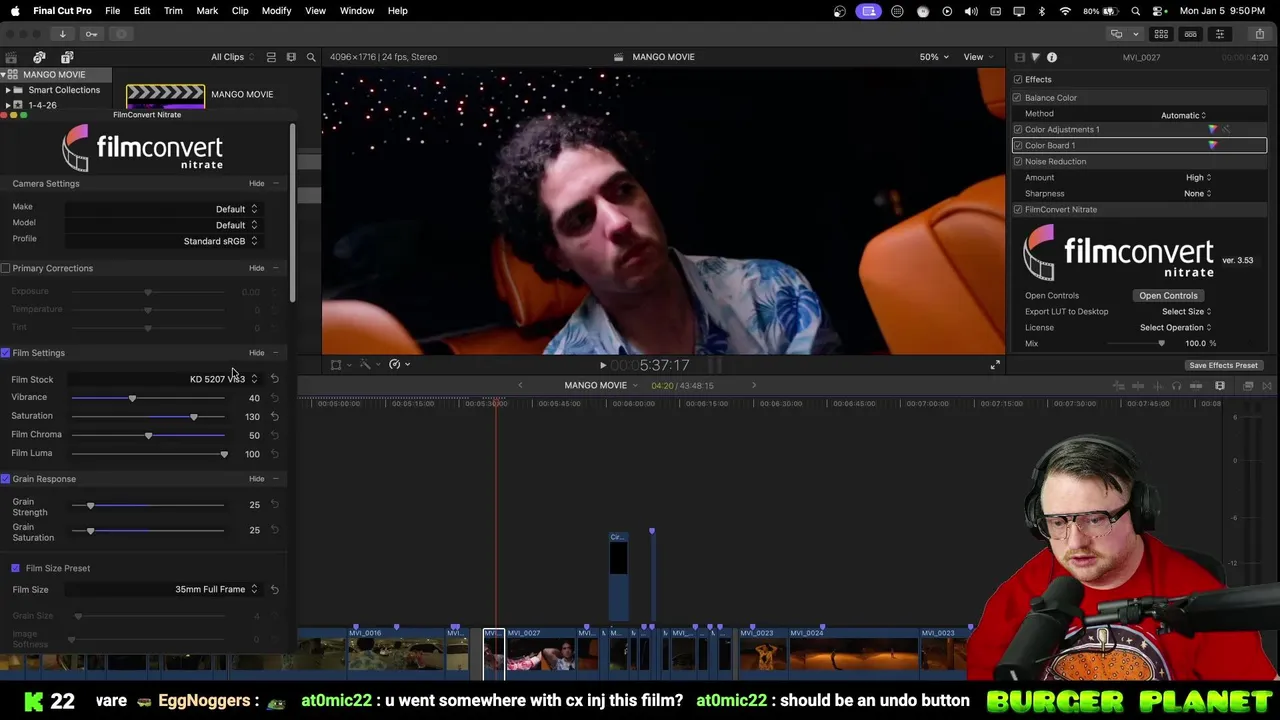Open the color inspector triangle icon
The height and width of the screenshot is (720, 1280).
(x=1035, y=57)
